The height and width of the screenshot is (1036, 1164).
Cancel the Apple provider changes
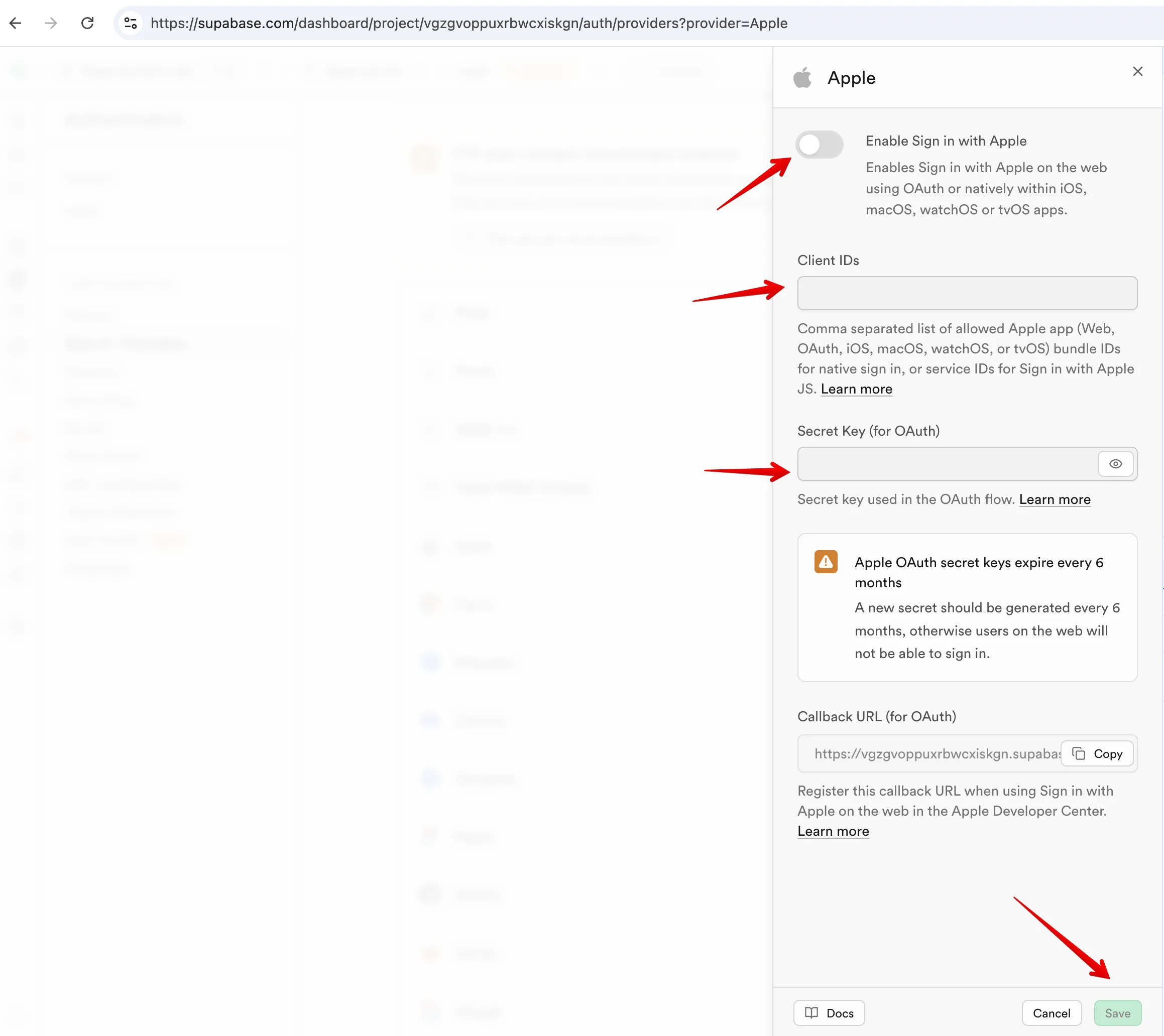[1051, 1013]
